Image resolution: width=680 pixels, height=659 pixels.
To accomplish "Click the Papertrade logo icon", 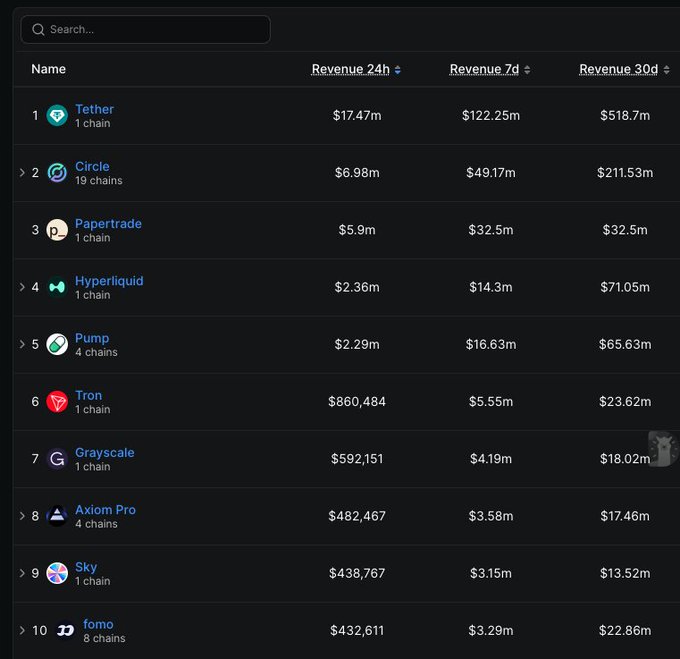I will click(x=57, y=230).
